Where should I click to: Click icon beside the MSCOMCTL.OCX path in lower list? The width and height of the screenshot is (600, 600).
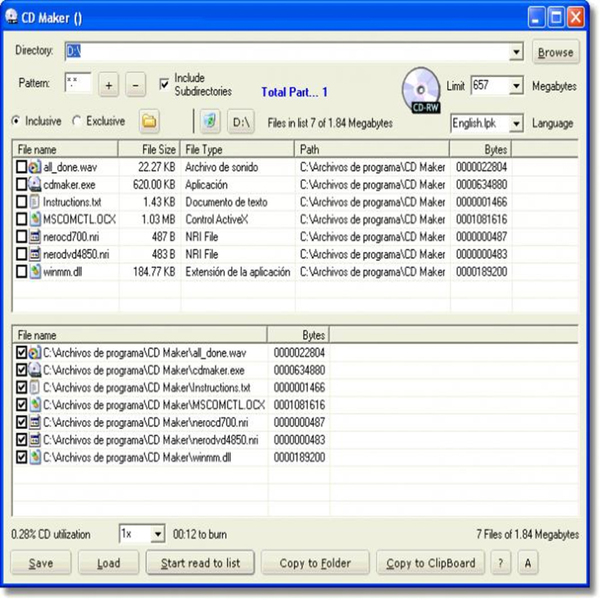pos(34,405)
